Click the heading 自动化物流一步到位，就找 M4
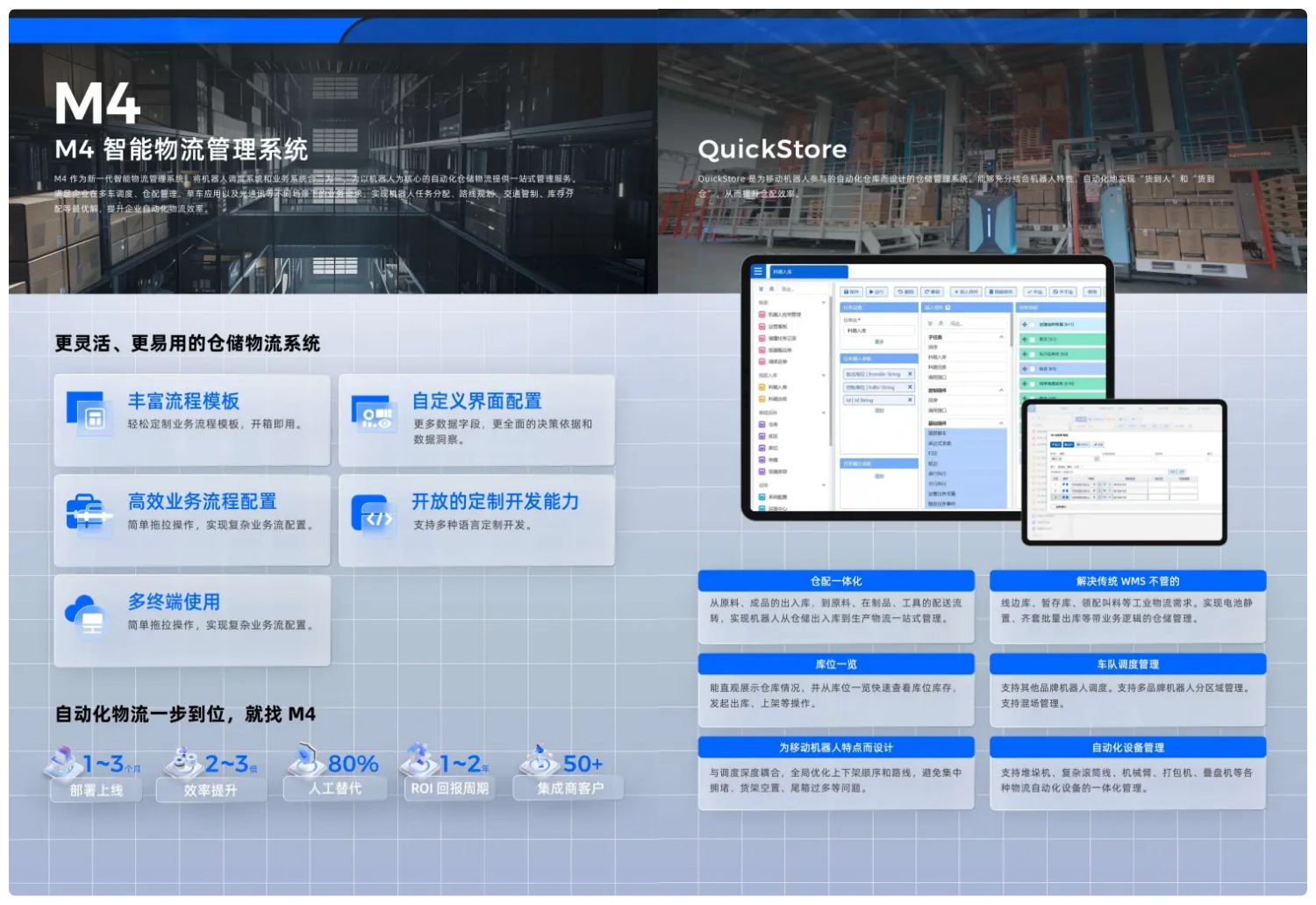 [x=185, y=715]
